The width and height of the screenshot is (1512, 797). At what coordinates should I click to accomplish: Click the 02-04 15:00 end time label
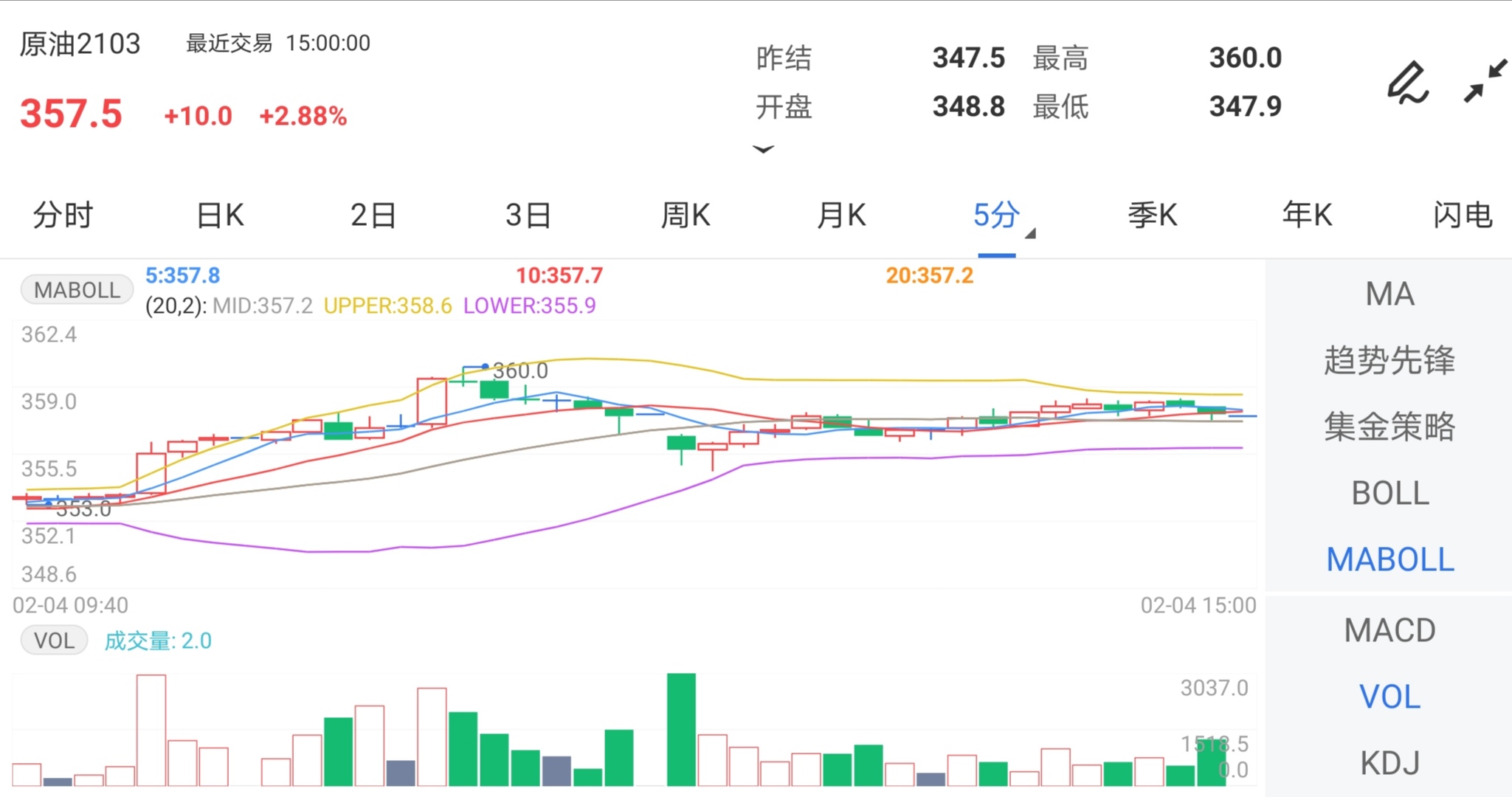(1198, 605)
